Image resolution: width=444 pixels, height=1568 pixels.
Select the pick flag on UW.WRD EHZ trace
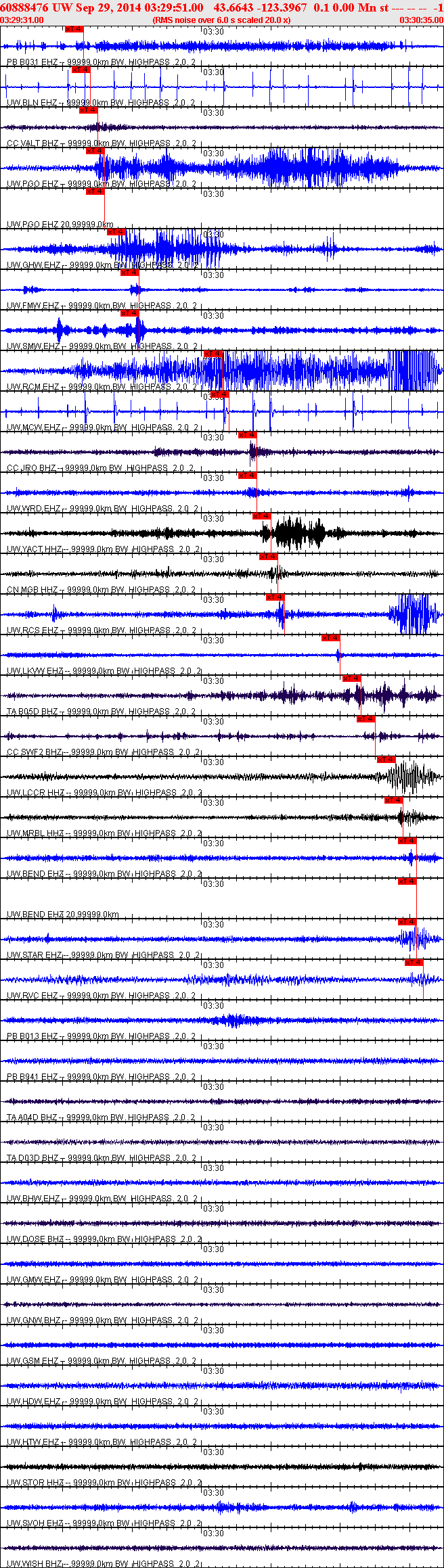248,476
